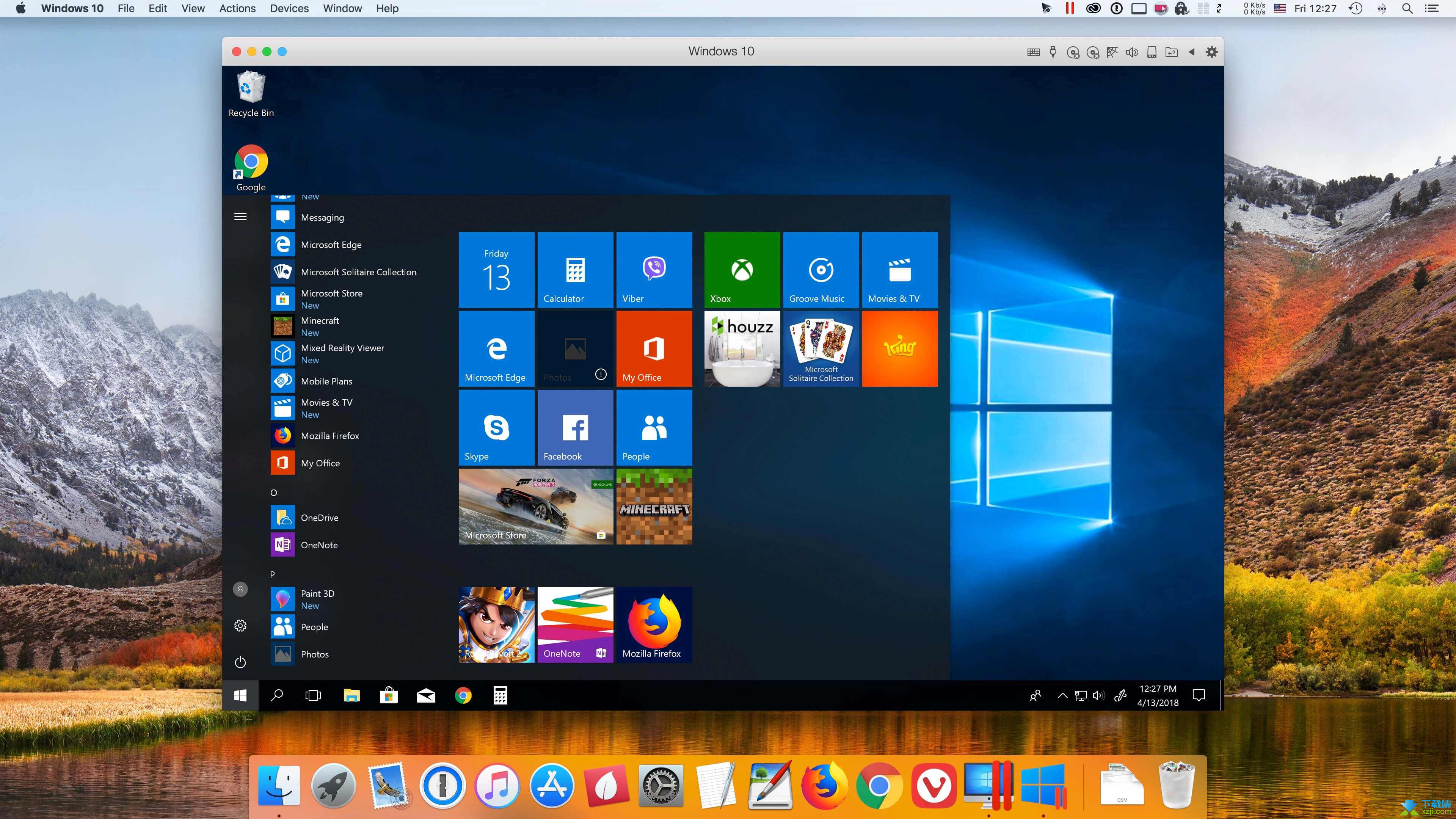The width and height of the screenshot is (1456, 819).
Task: Open the OneDrive entry in app list
Action: 319,517
